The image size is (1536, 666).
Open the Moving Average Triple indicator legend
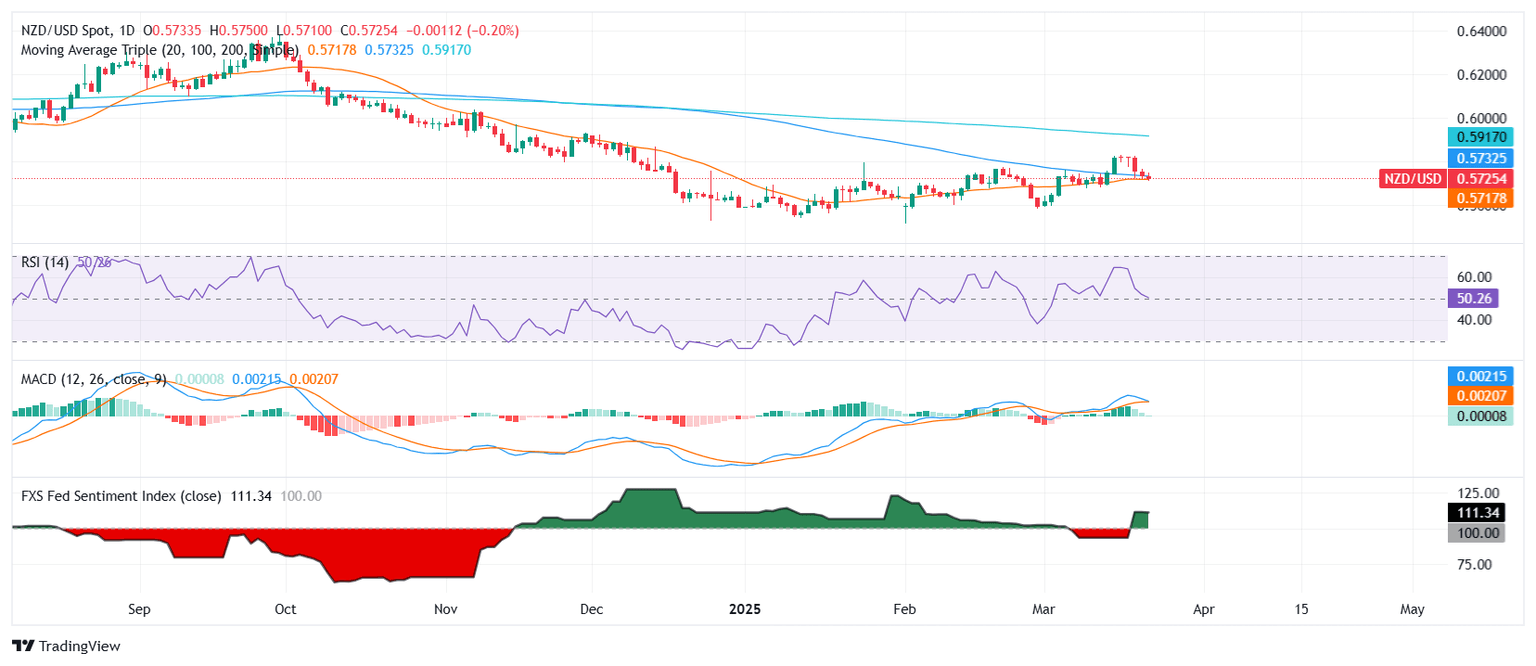pos(155,49)
